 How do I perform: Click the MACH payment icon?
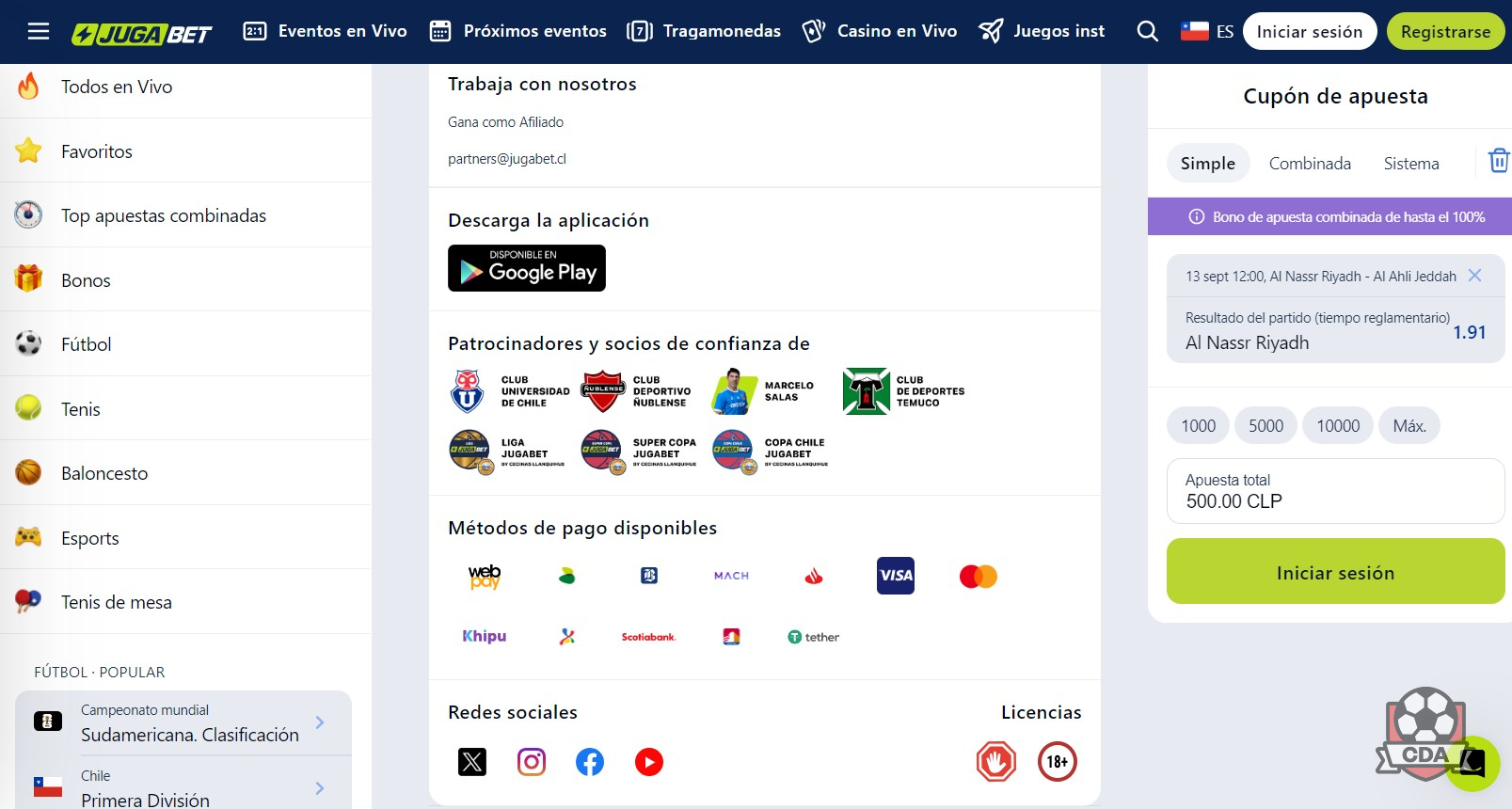point(731,576)
